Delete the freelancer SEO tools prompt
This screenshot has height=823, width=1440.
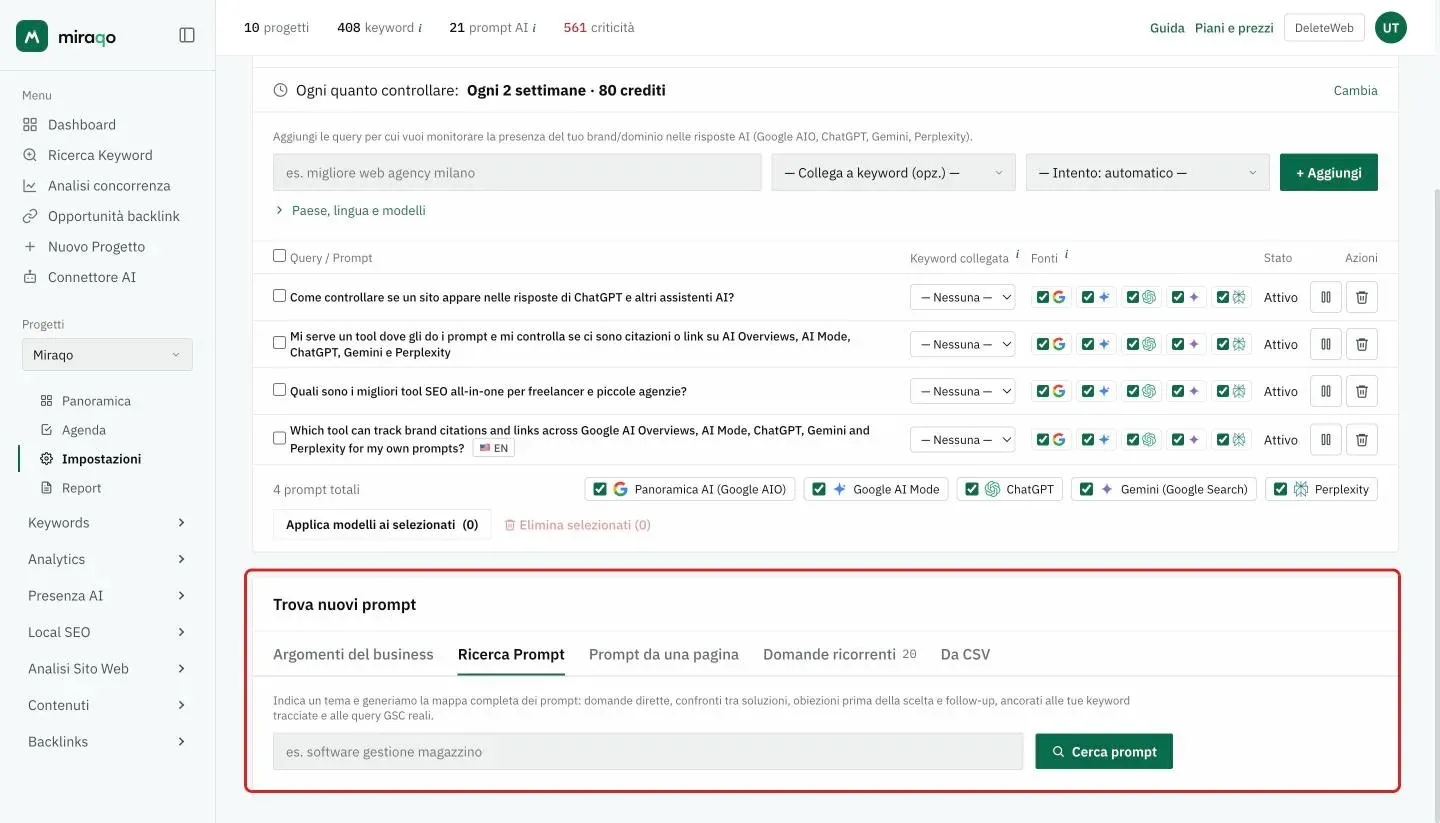click(1361, 391)
